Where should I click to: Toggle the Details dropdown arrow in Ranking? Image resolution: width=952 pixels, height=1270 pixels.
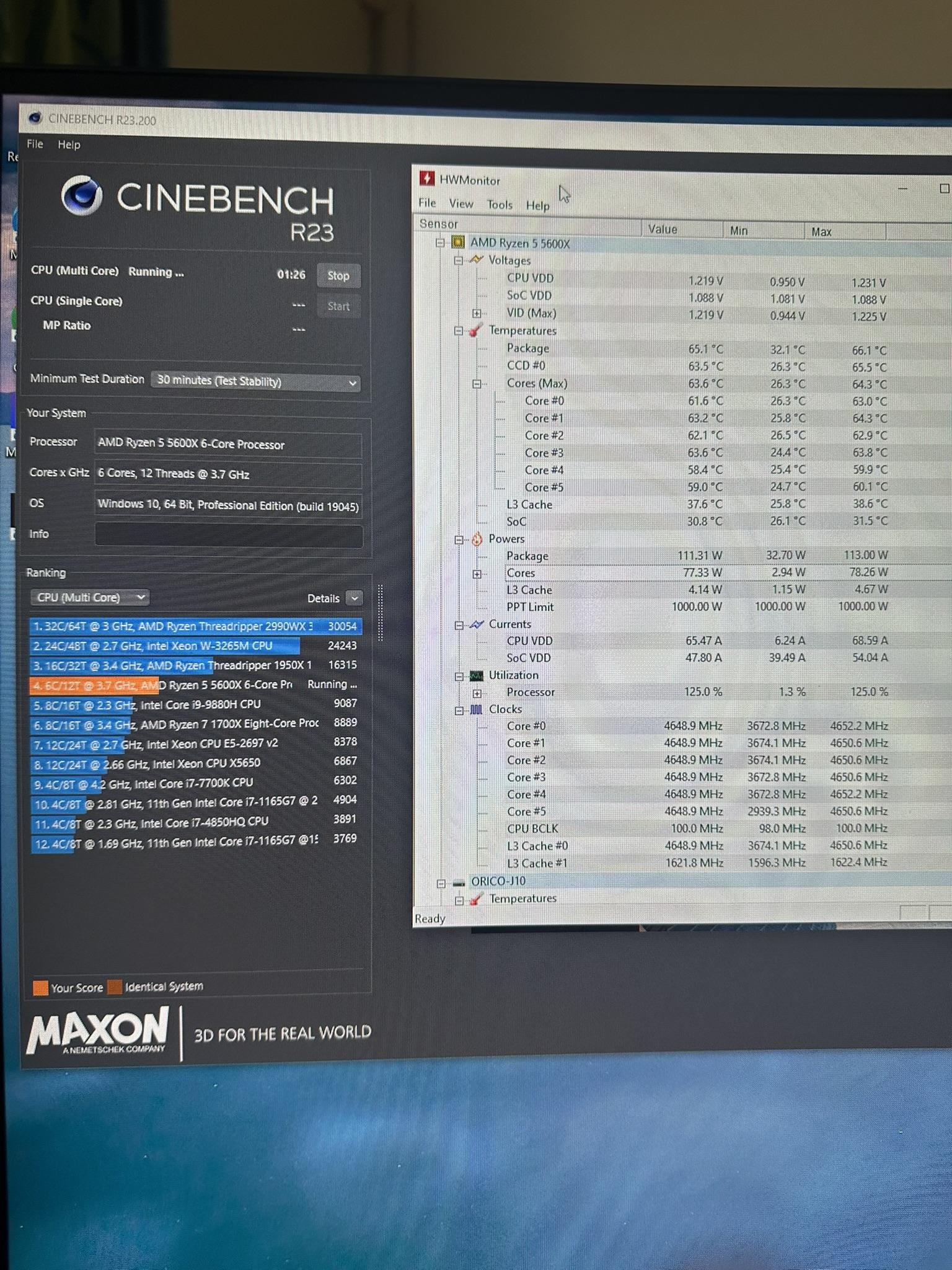354,598
